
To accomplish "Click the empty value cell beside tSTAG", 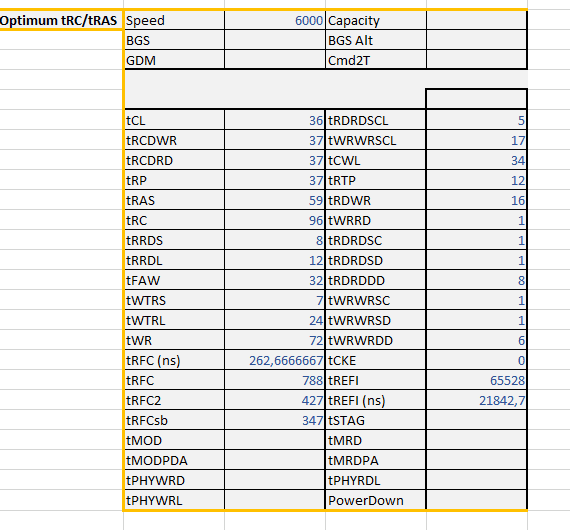I will (x=476, y=420).
